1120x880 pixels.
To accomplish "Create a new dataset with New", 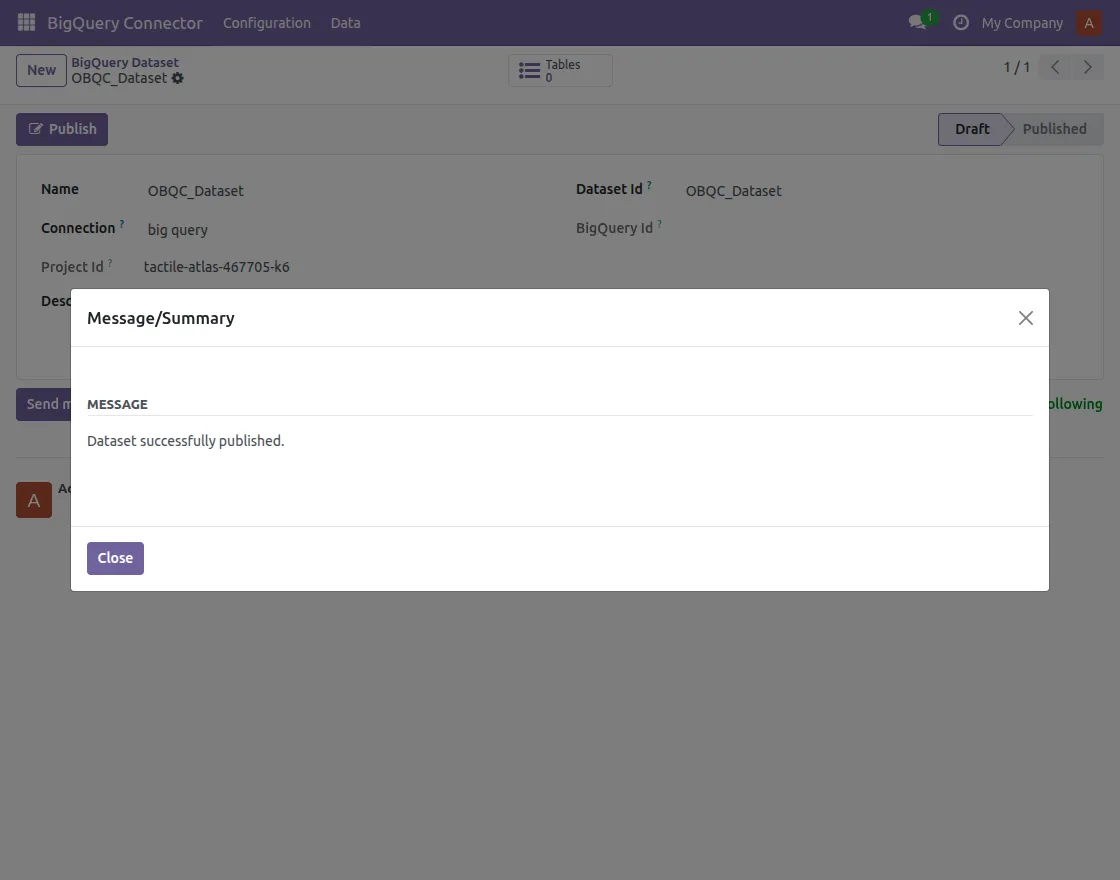I will click(40, 70).
